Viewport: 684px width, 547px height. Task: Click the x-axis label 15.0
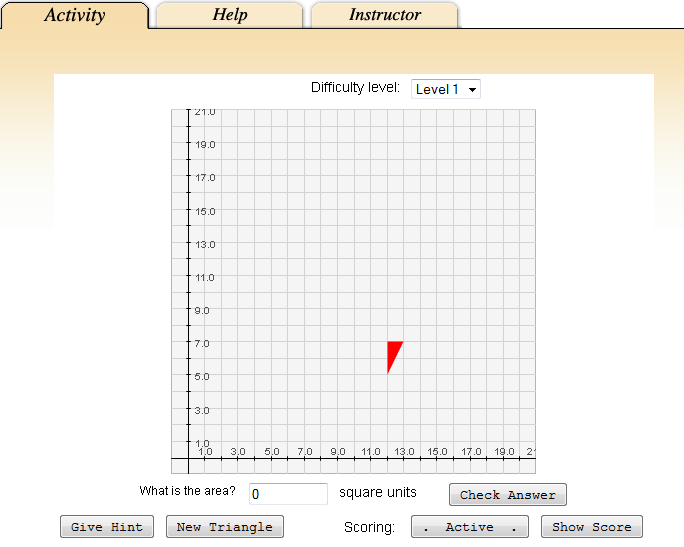tap(437, 451)
